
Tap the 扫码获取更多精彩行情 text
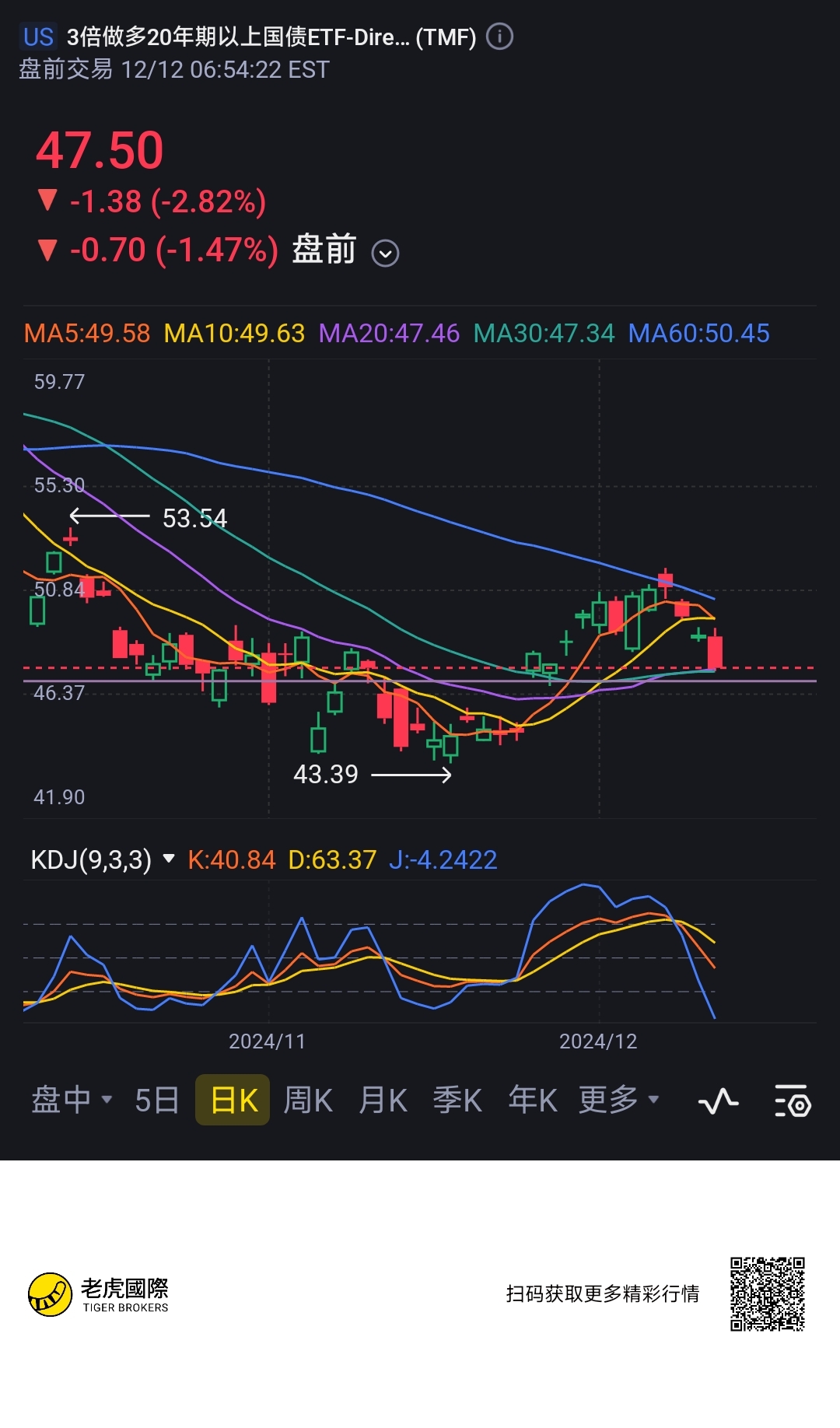pos(603,1293)
